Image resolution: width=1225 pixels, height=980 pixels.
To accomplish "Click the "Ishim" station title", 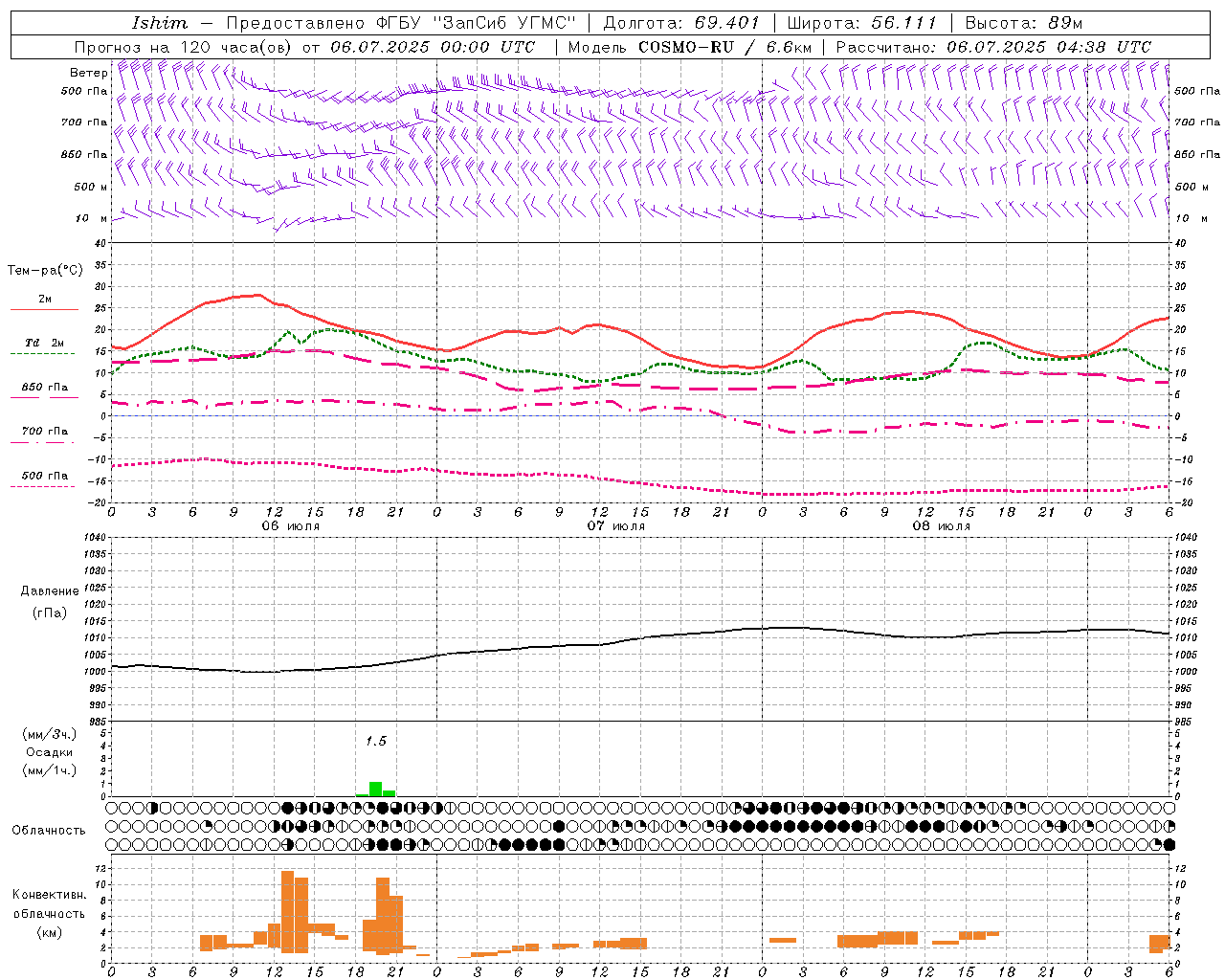I will [160, 23].
